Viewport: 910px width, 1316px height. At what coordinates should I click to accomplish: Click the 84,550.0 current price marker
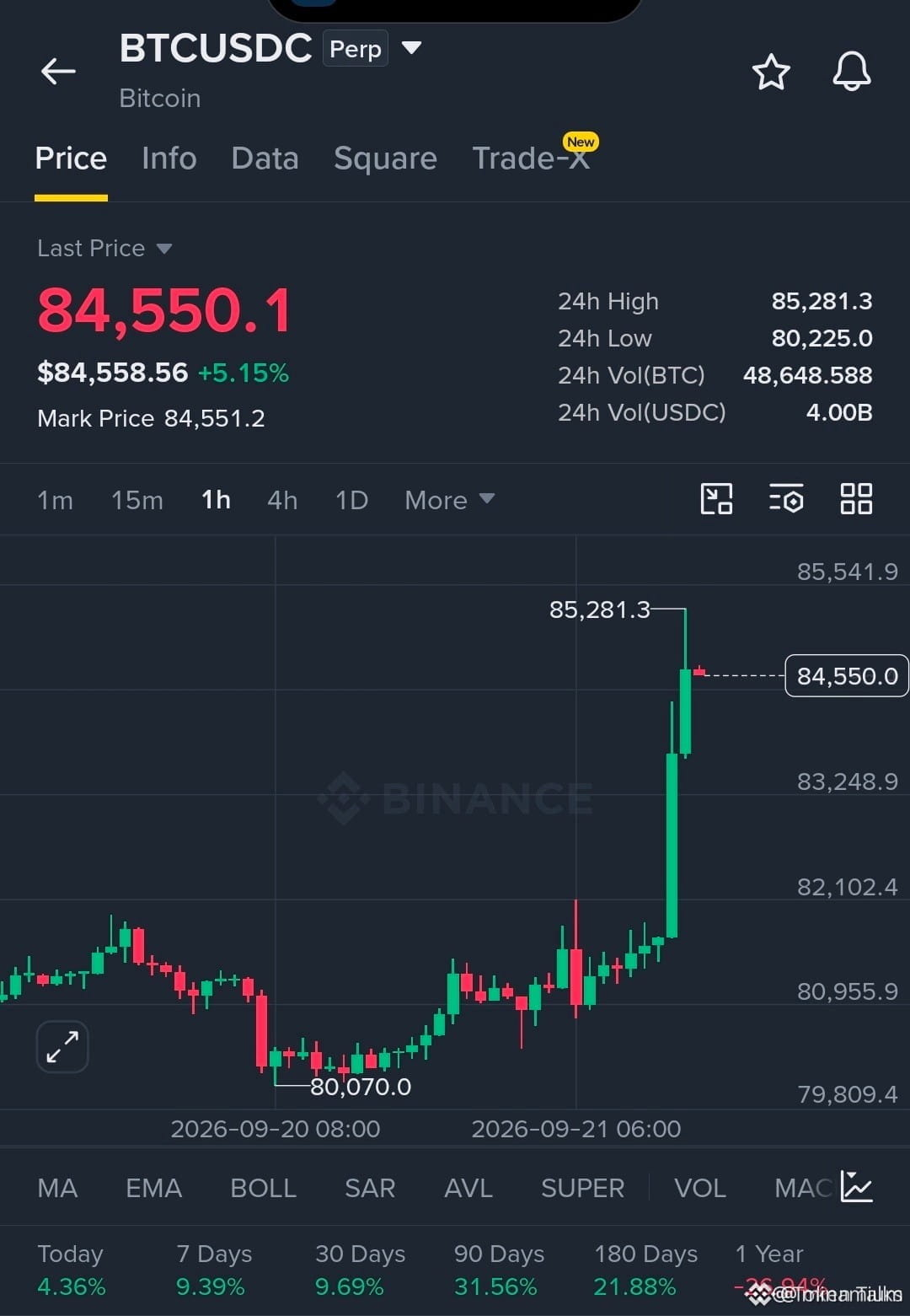pyautogui.click(x=846, y=675)
